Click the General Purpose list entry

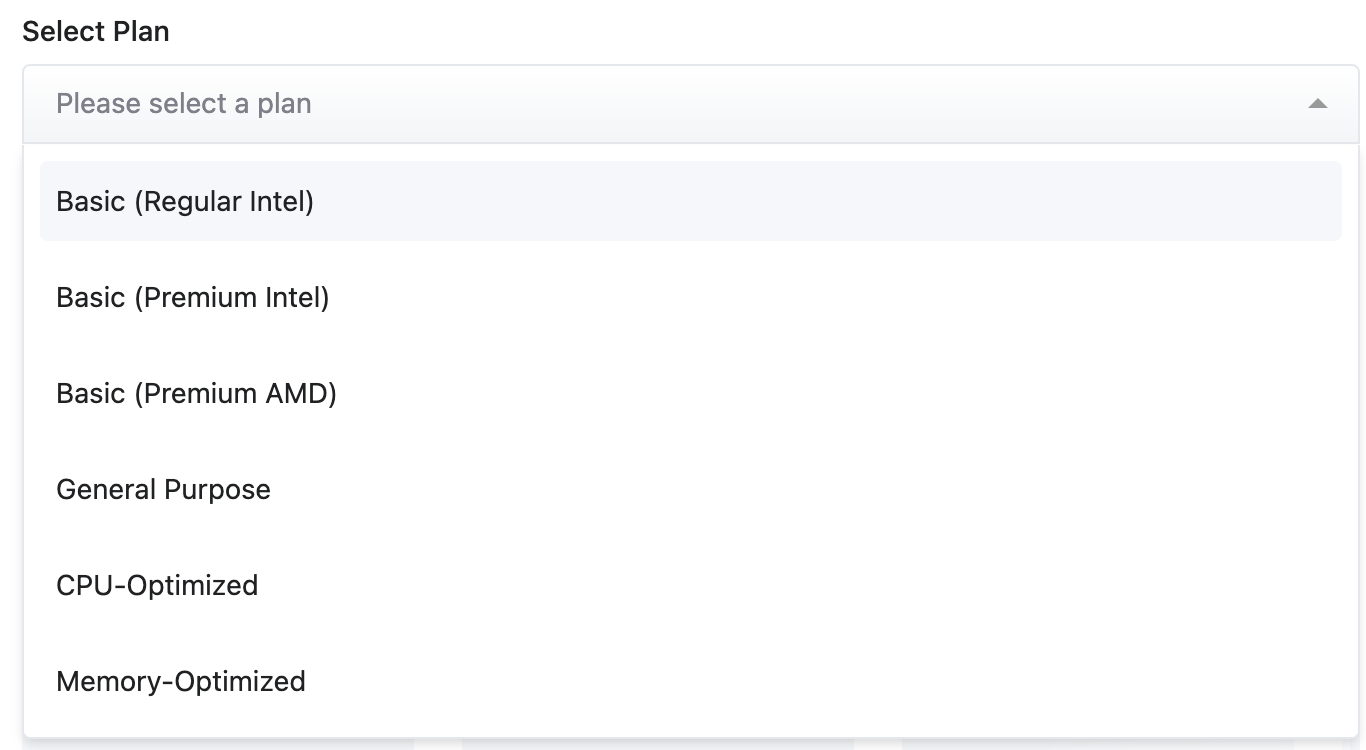point(164,489)
